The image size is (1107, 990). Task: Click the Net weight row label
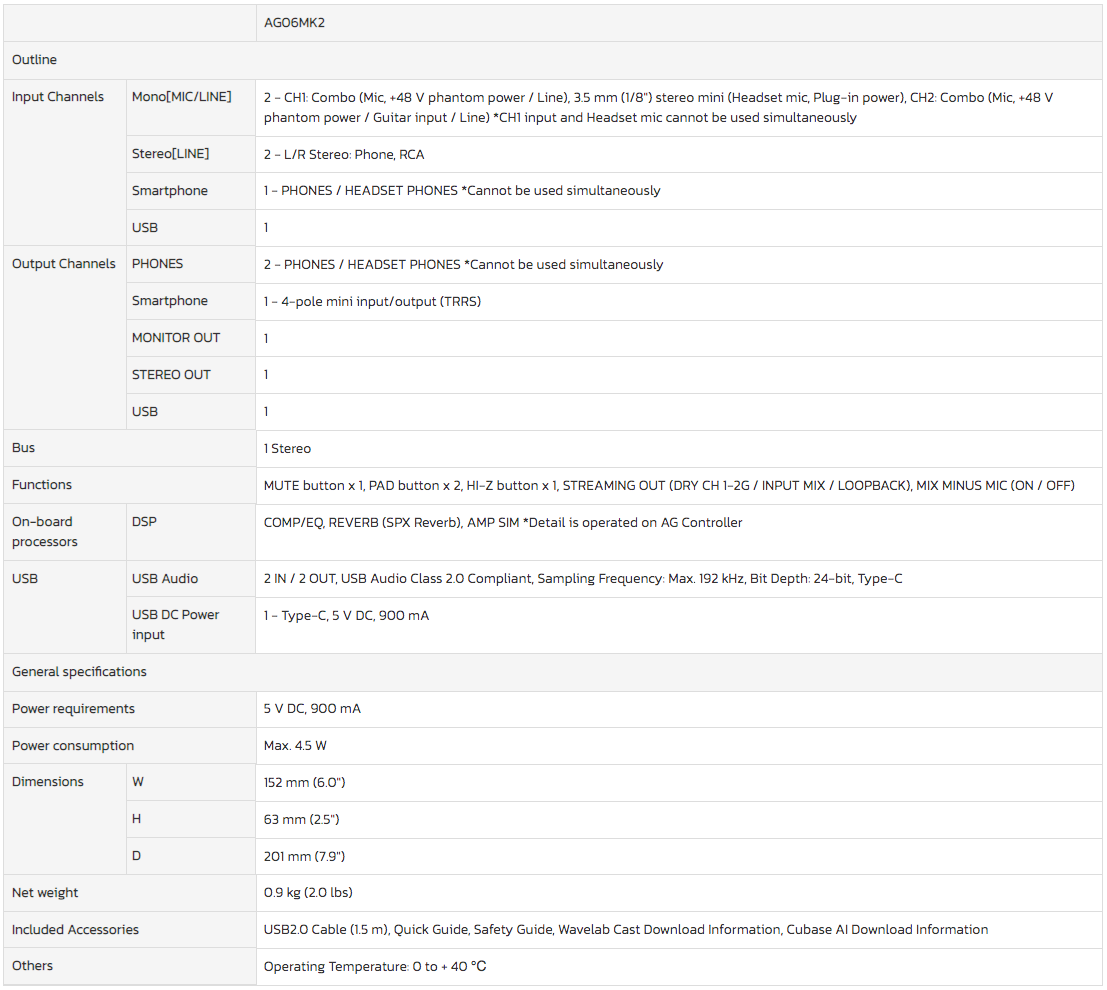tap(45, 893)
